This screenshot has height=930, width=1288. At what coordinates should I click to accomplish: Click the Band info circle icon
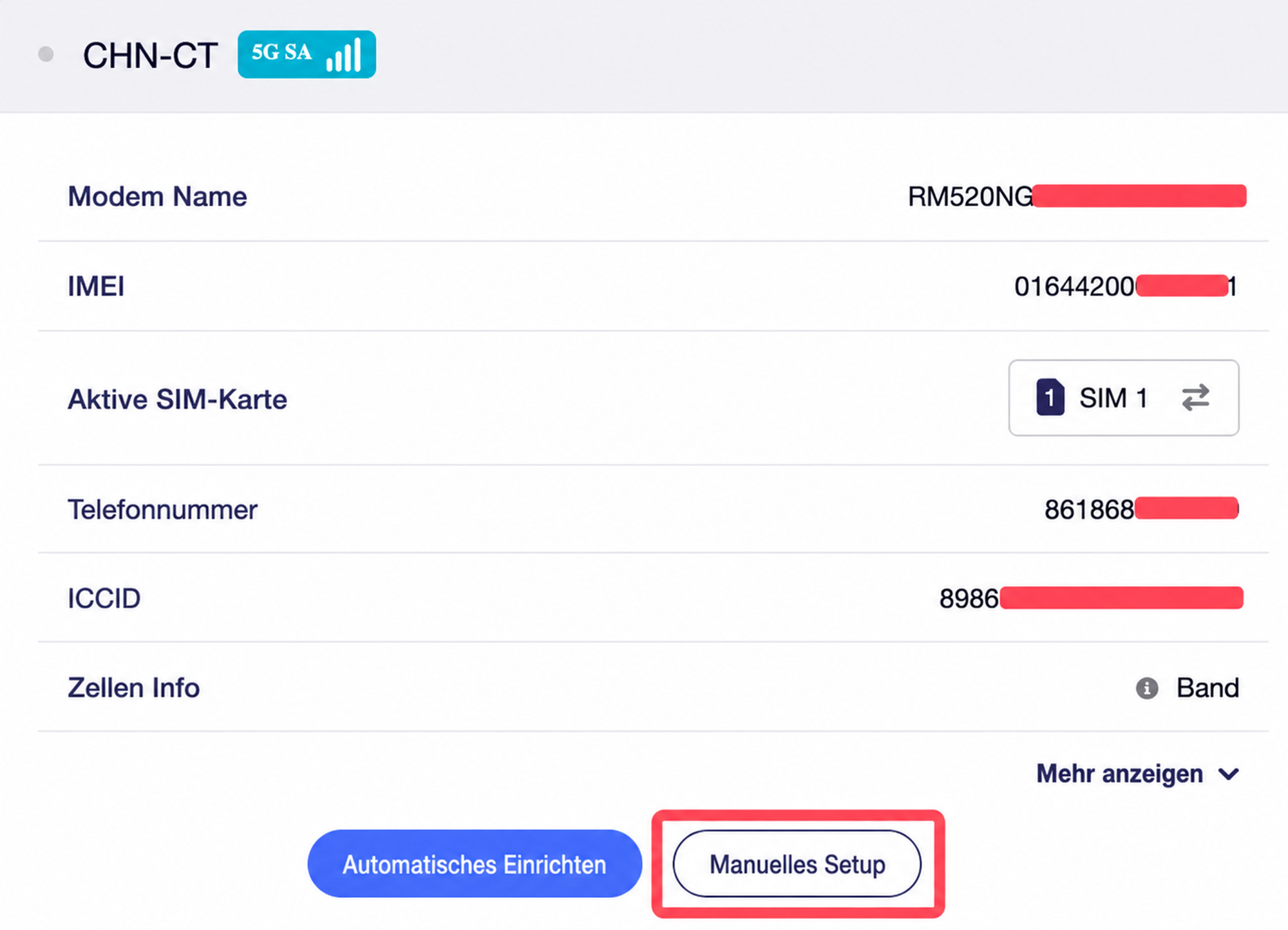pos(1146,688)
